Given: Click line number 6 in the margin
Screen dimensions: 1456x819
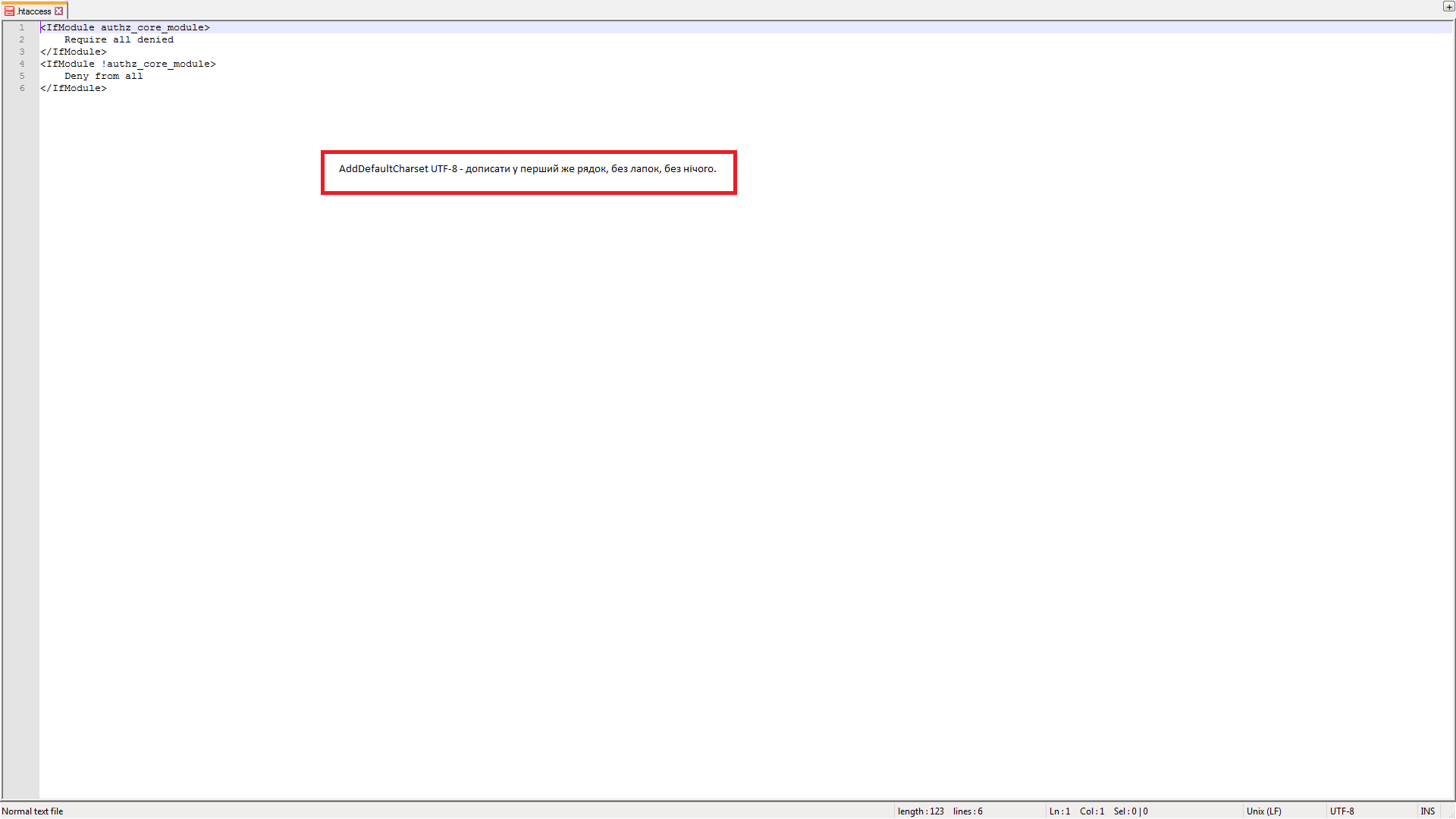Looking at the screenshot, I should (22, 88).
